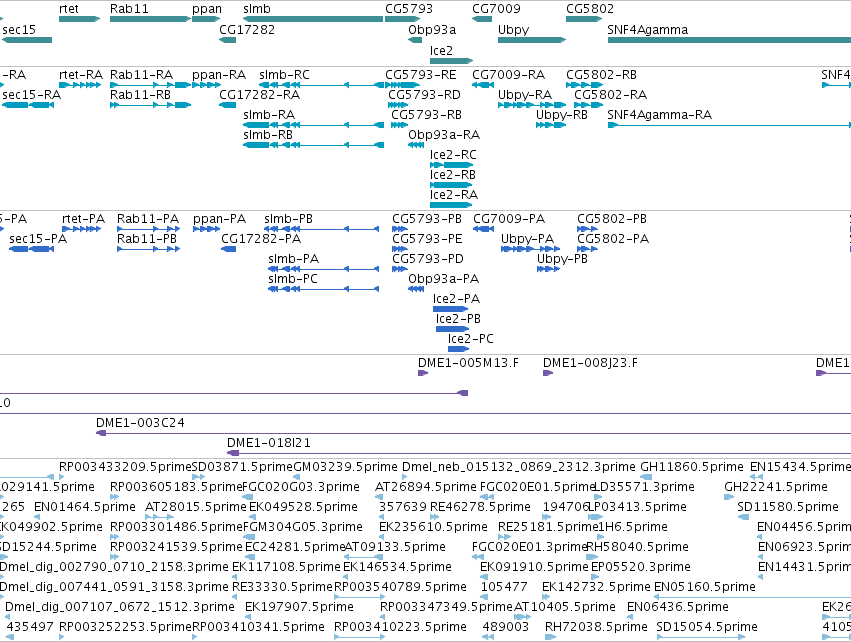Click the sec15 gene bar

tap(27, 40)
